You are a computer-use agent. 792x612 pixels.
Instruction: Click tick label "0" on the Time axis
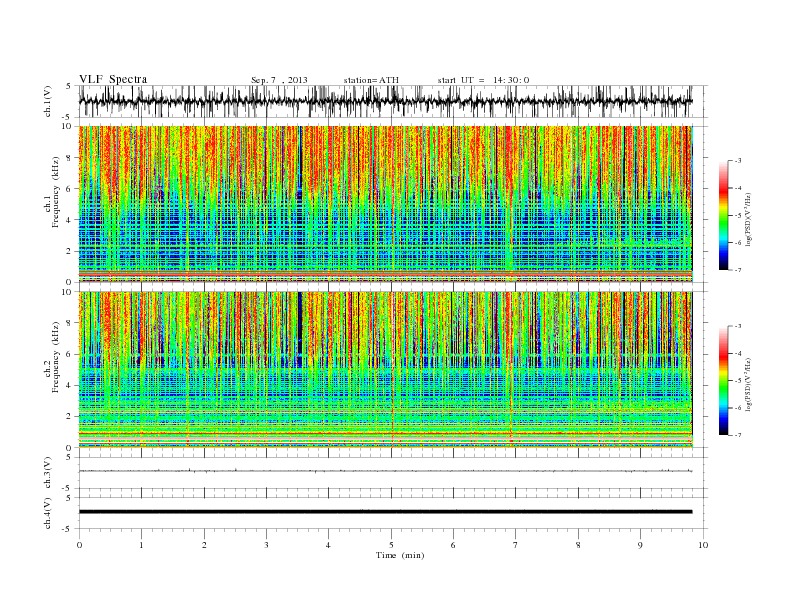click(x=79, y=545)
